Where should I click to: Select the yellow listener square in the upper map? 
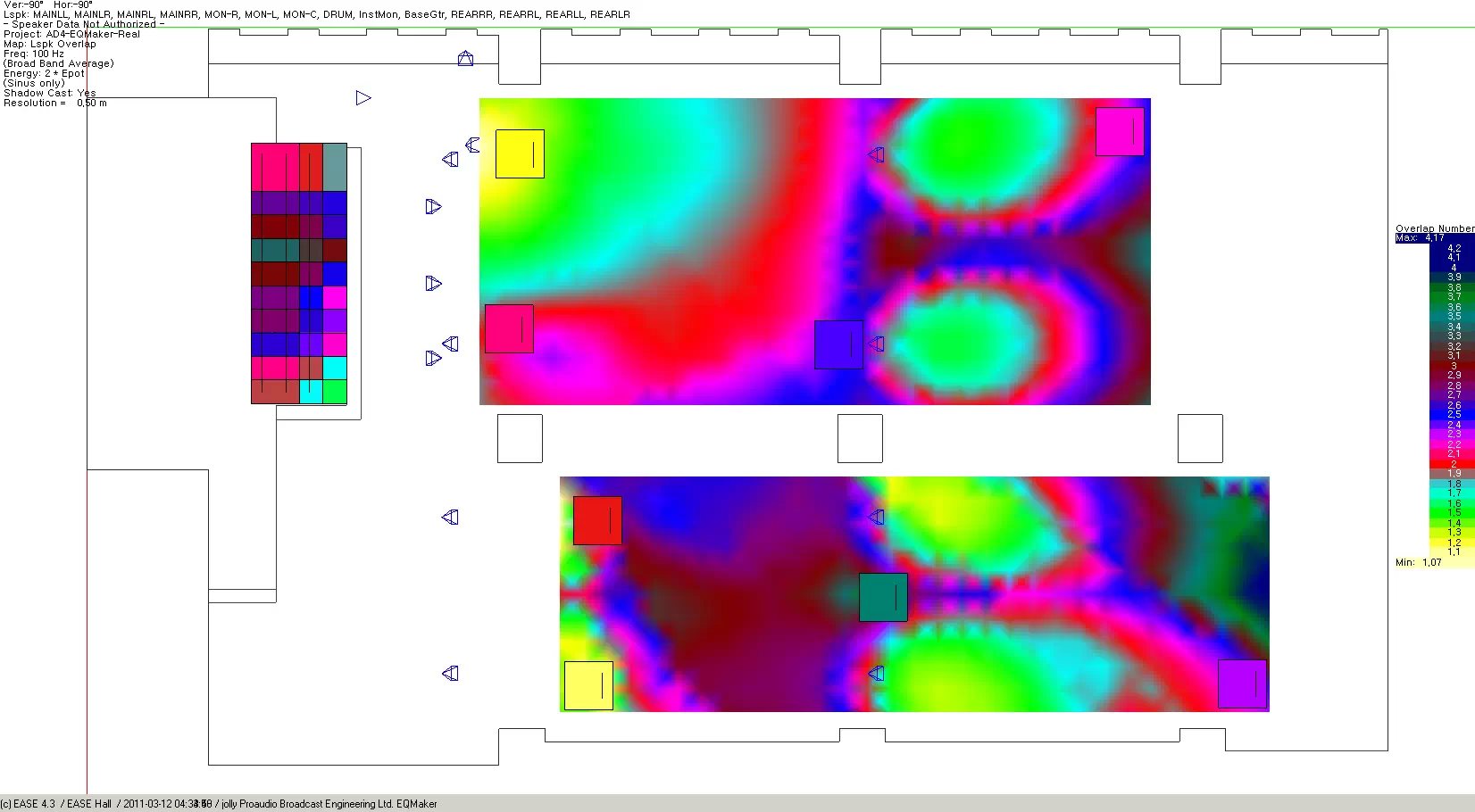click(520, 153)
